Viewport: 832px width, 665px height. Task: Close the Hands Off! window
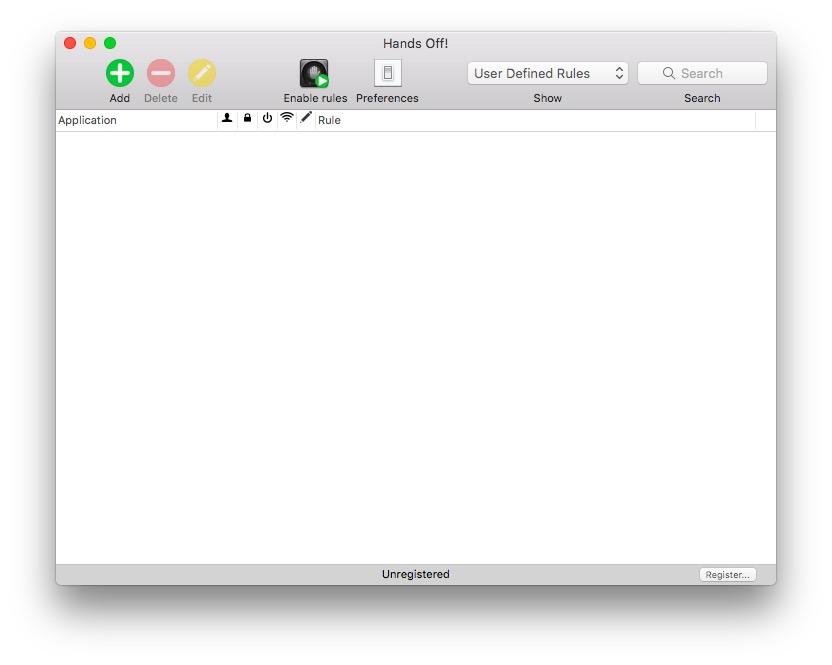tap(70, 43)
